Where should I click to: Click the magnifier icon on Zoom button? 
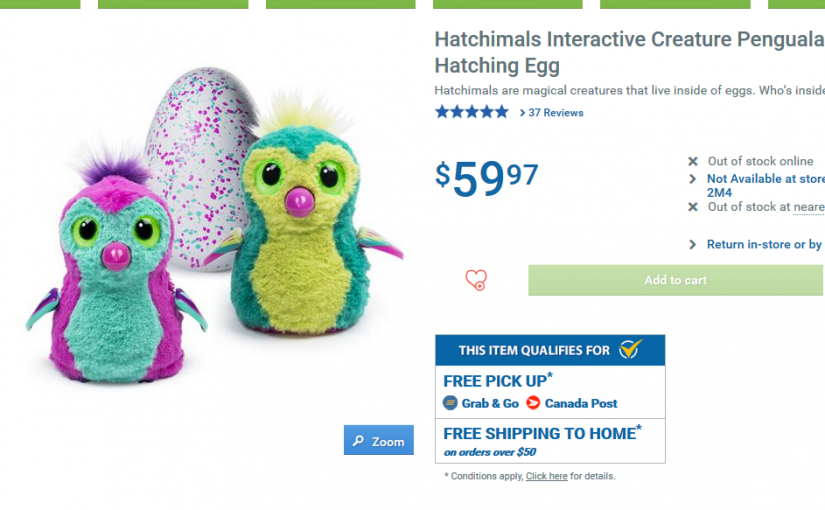point(359,441)
